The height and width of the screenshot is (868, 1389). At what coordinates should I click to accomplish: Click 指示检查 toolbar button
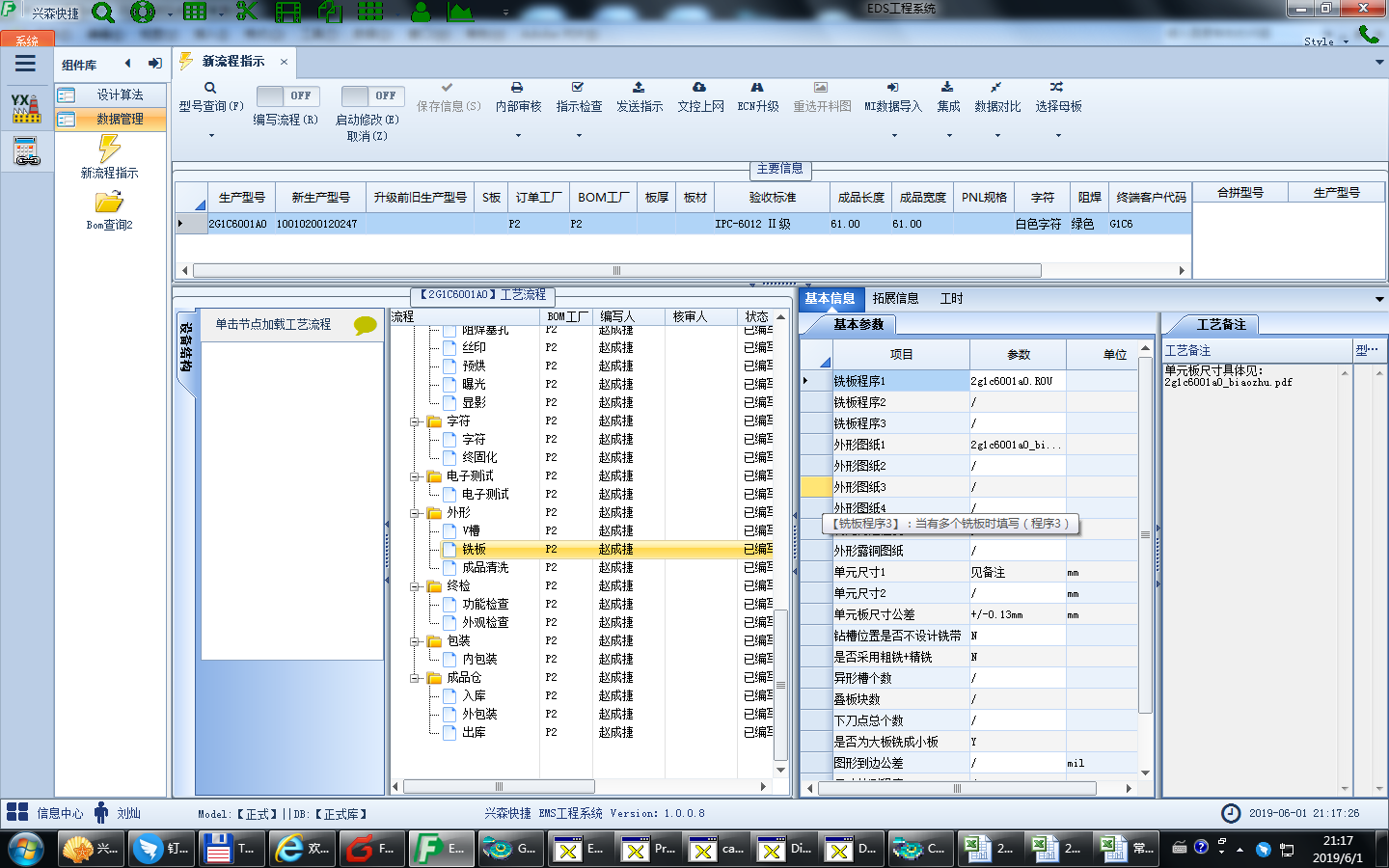(579, 97)
